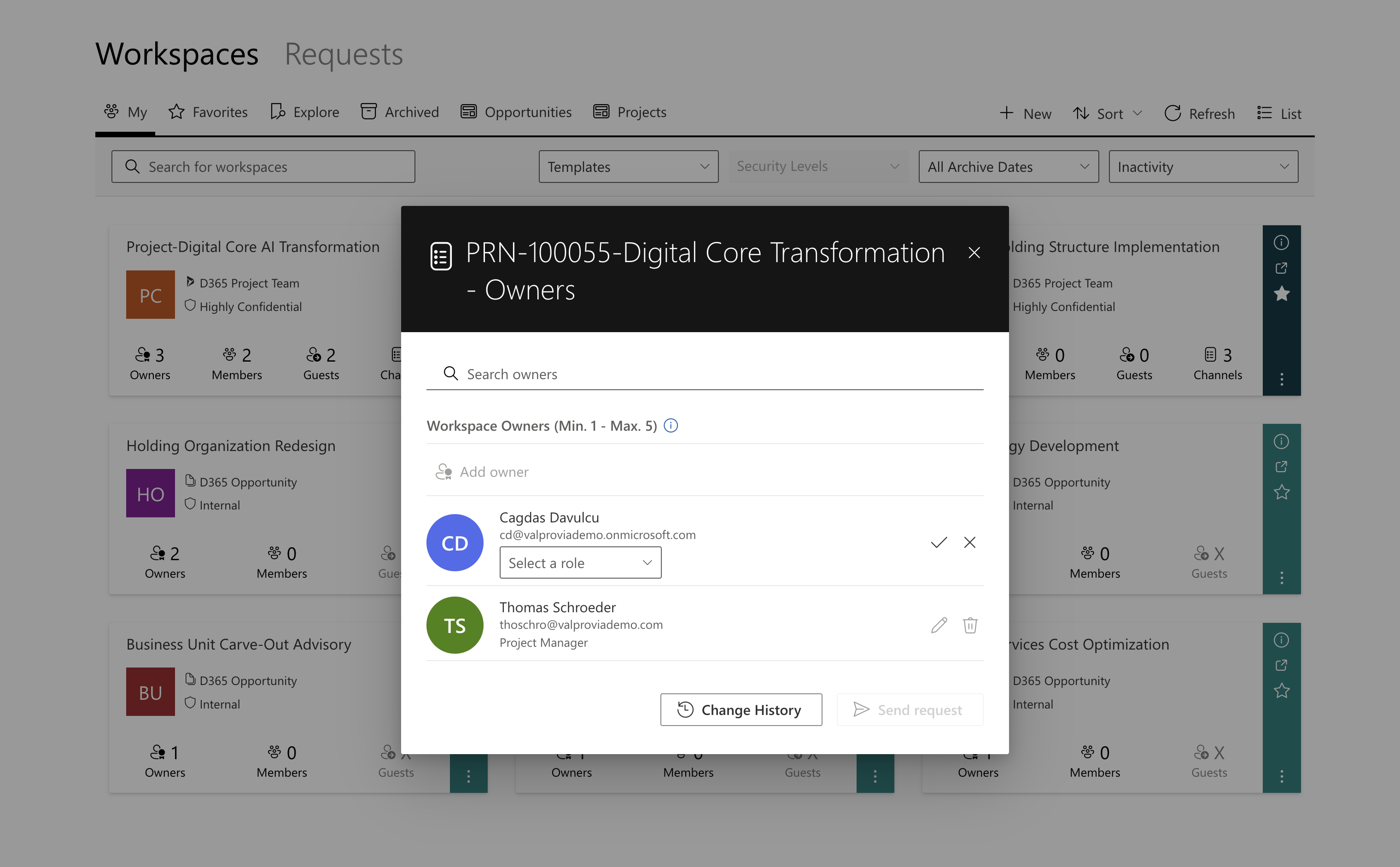This screenshot has height=867, width=1400.
Task: Open the Archived workspaces tab
Action: point(399,112)
